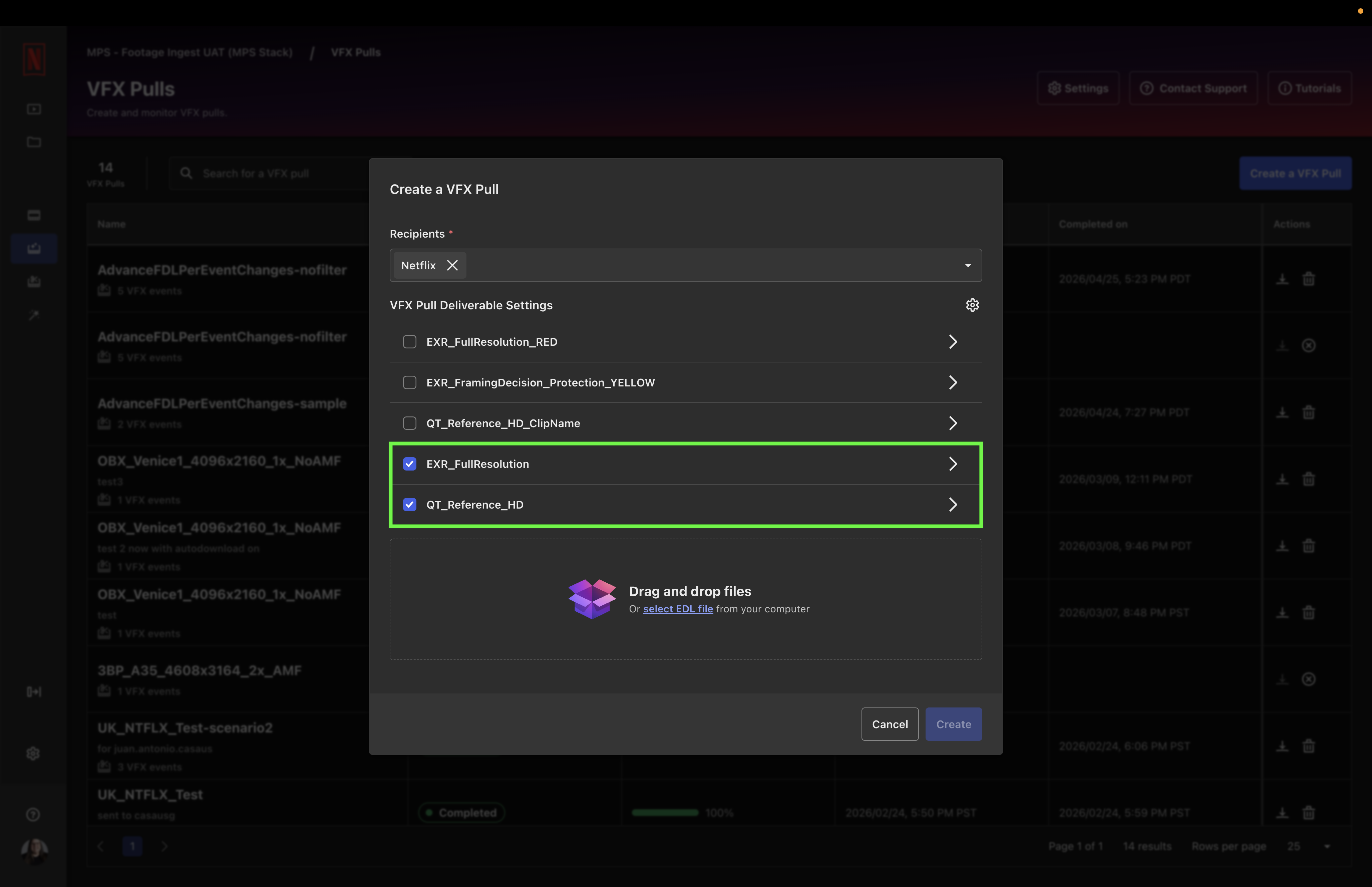Image resolution: width=1372 pixels, height=887 pixels.
Task: Click the select EDL file link
Action: 678,609
